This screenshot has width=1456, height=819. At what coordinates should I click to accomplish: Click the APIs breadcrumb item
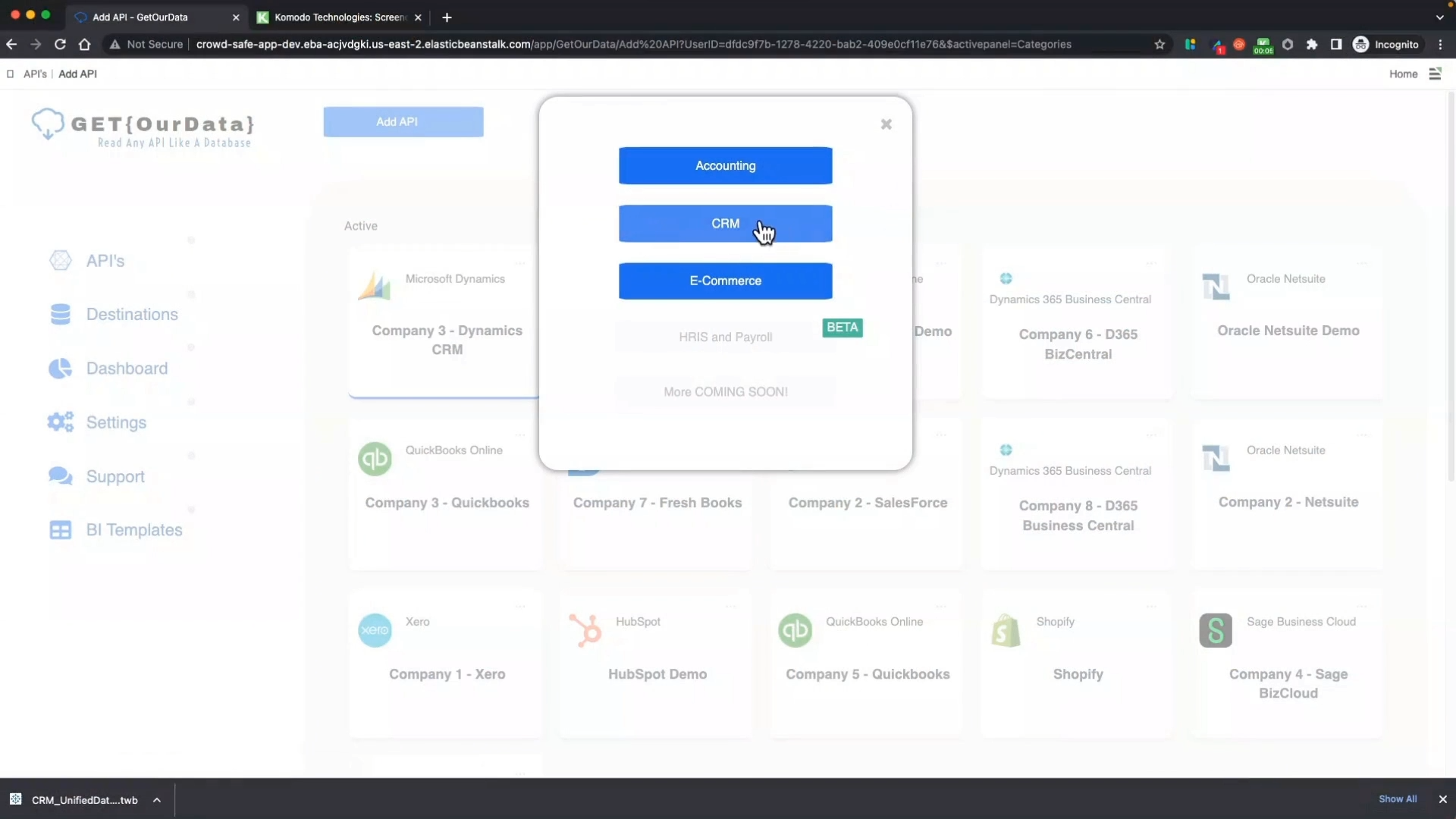pyautogui.click(x=35, y=74)
